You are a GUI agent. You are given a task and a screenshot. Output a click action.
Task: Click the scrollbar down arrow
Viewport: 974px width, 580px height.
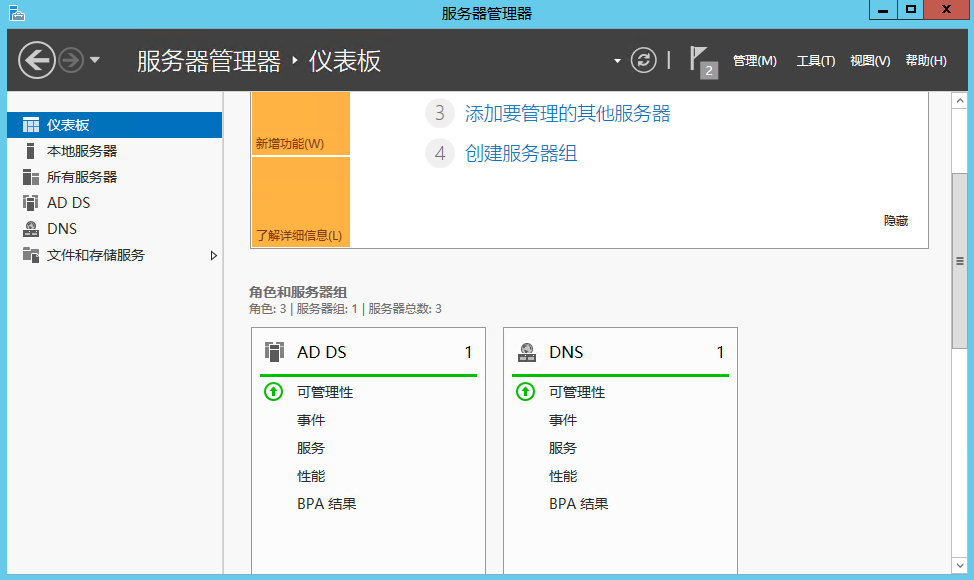point(960,566)
